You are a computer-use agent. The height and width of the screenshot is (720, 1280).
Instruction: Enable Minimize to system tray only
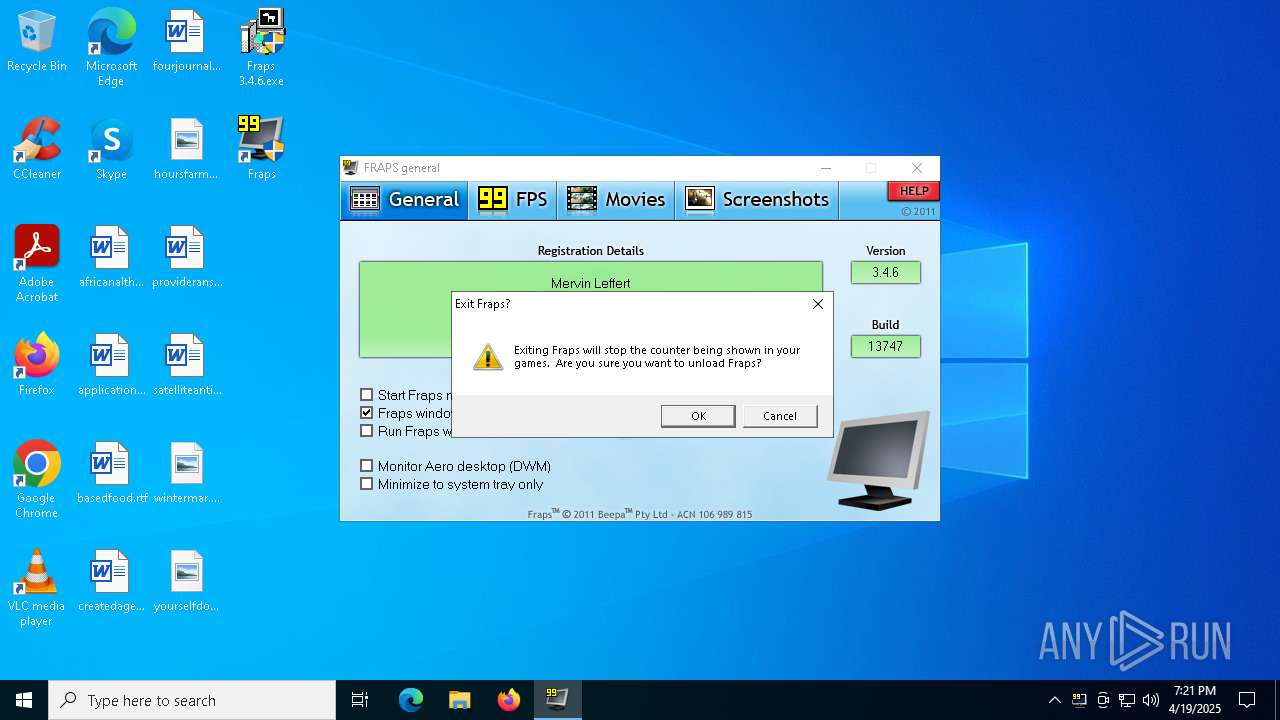pos(367,484)
